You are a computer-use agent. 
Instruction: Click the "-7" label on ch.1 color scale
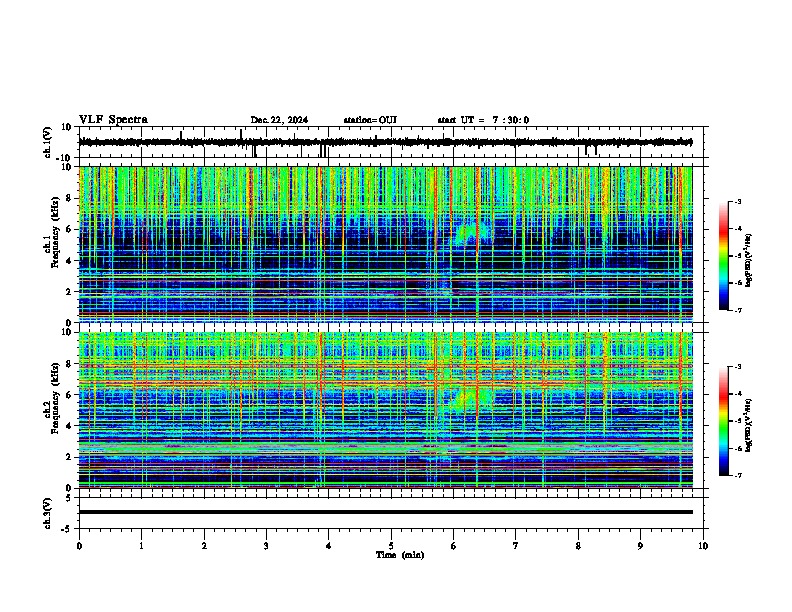pyautogui.click(x=738, y=310)
